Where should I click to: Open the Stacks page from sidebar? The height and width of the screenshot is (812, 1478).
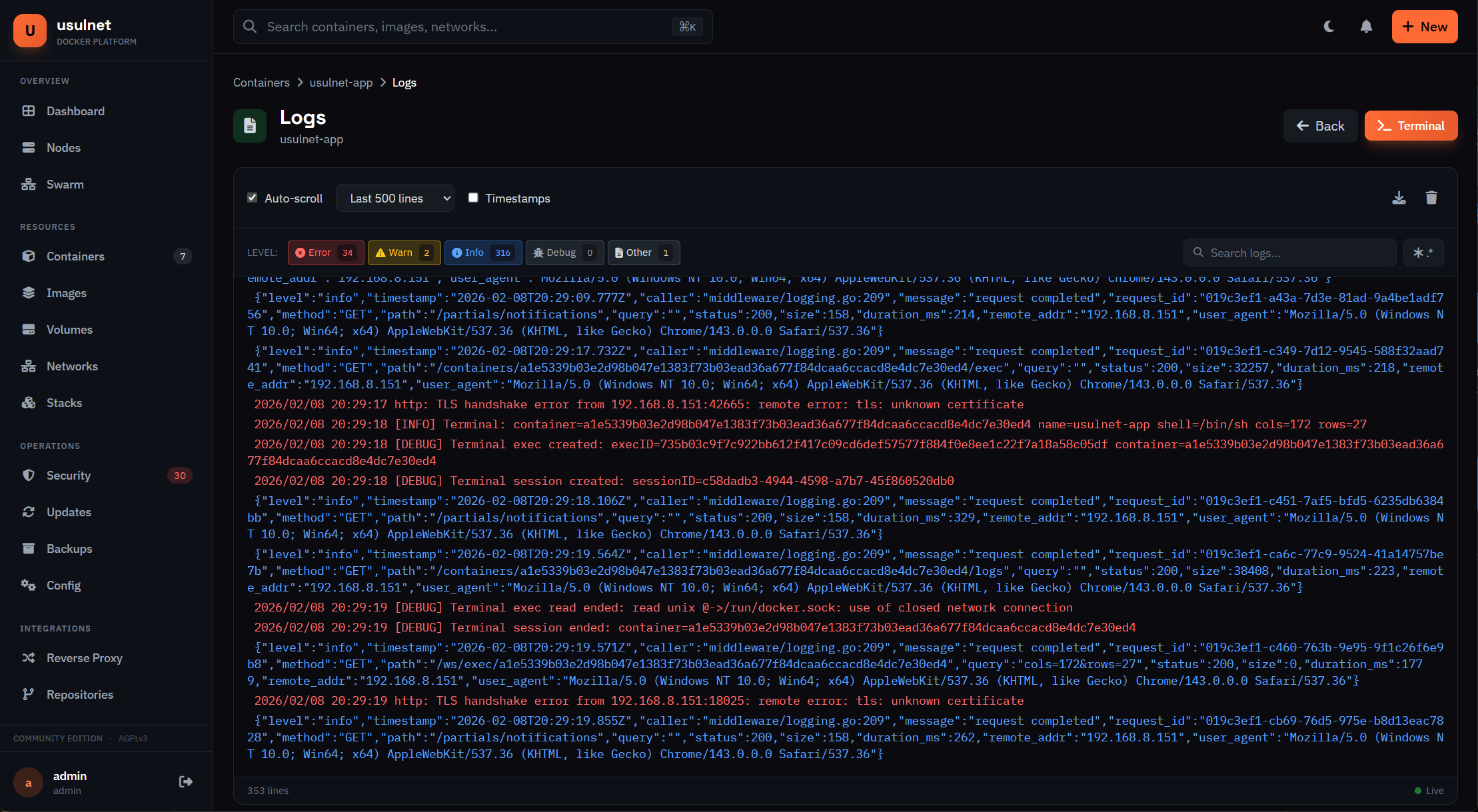coord(63,402)
